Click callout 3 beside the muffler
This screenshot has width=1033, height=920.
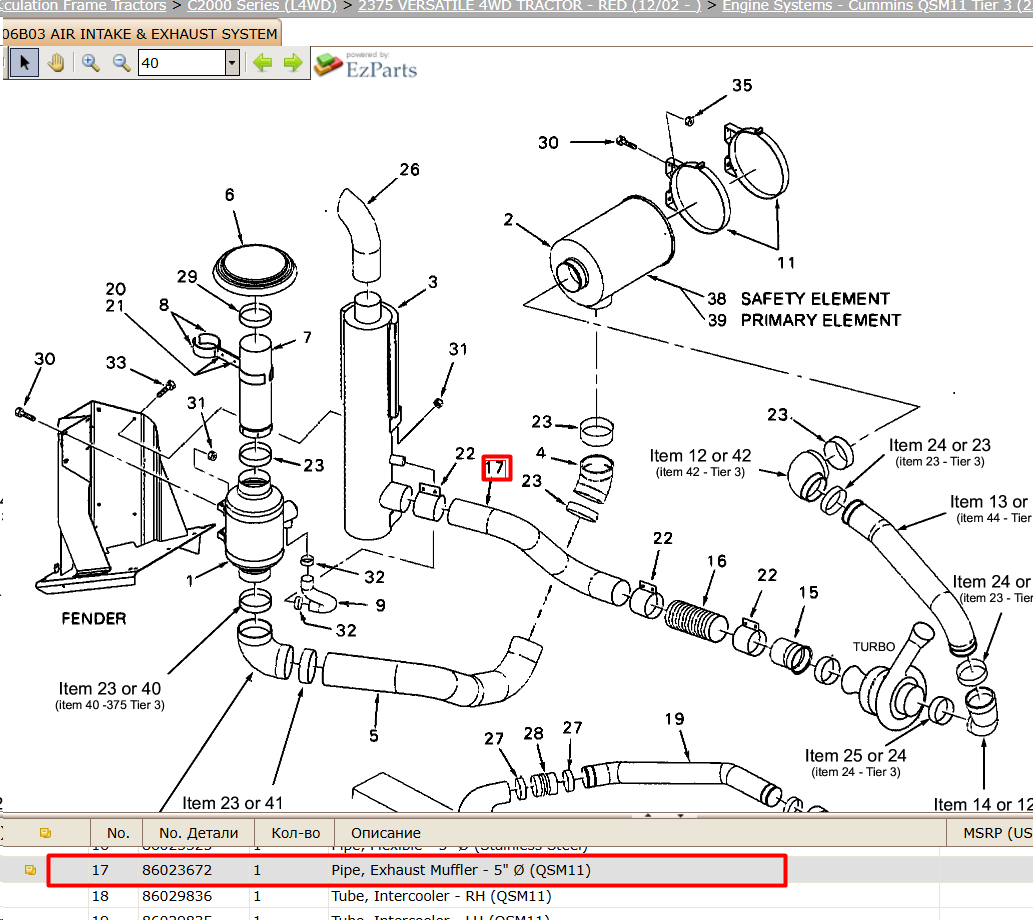click(432, 282)
